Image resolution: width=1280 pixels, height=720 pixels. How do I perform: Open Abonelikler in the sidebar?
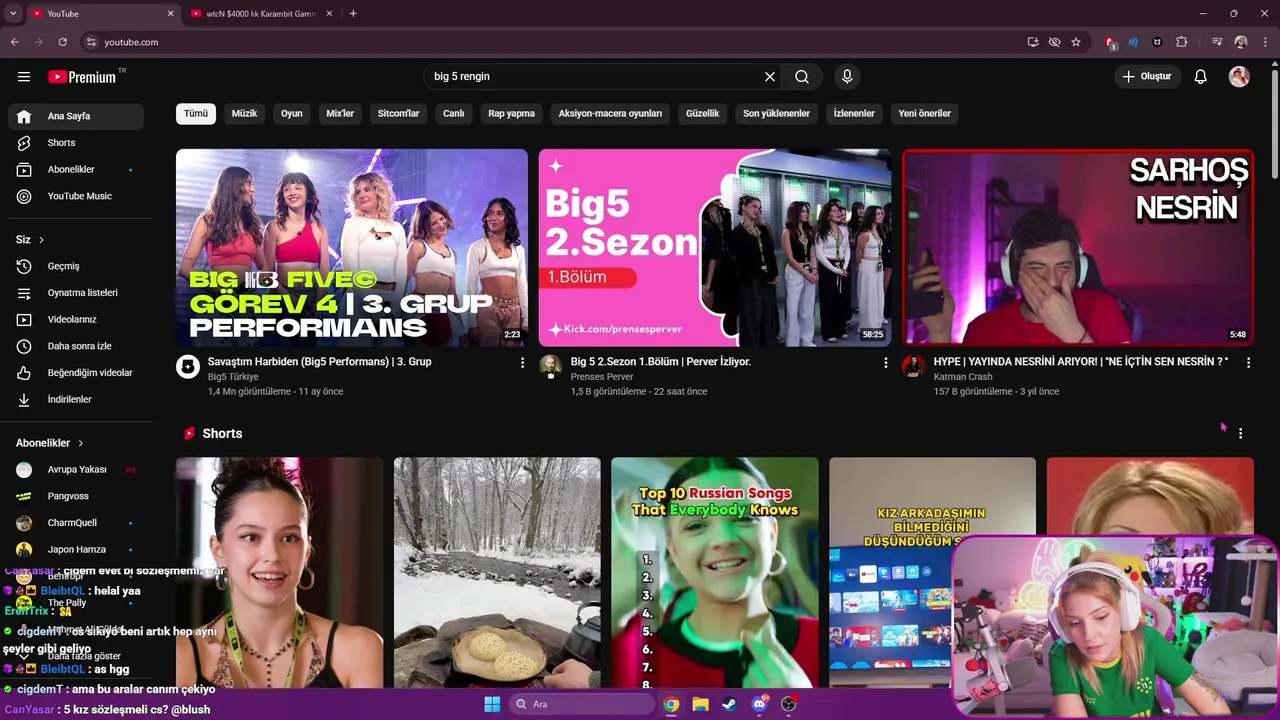(76, 170)
